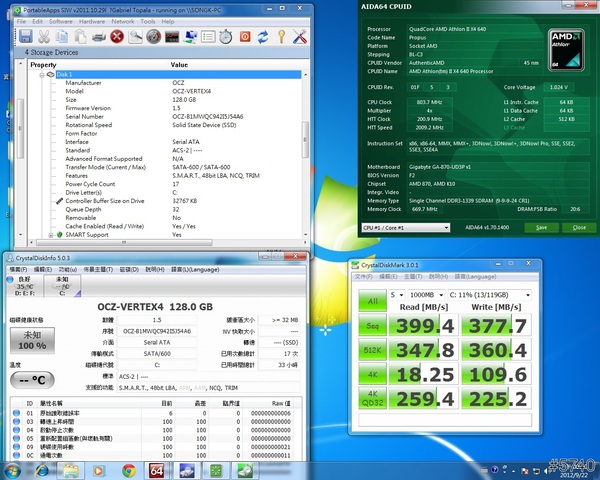This screenshot has height=480, width=600.
Task: Open Google Chrome from the taskbar
Action: tap(128, 470)
